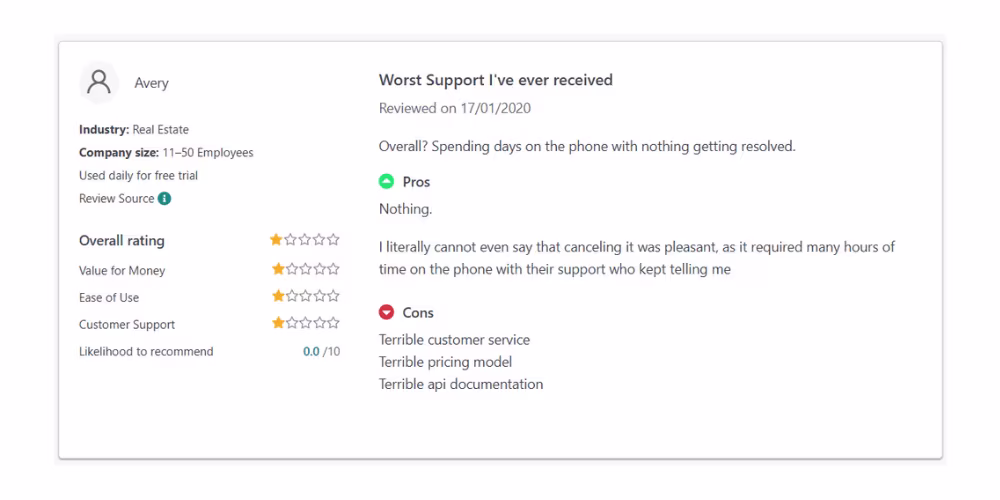Image resolution: width=1000 pixels, height=500 pixels.
Task: Click the Likelihood to recommend score 0.0
Action: (x=311, y=351)
